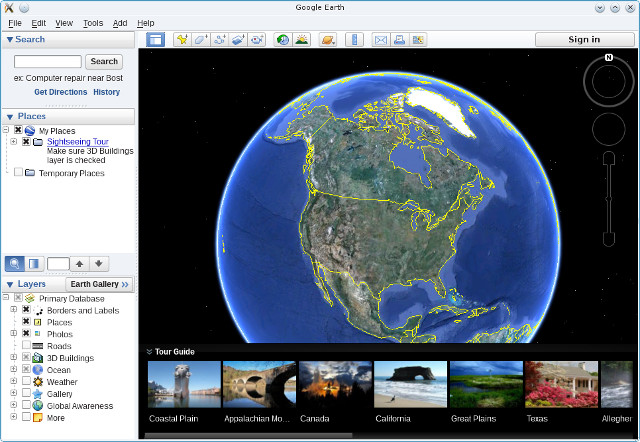Open the View menu
Viewport: 640px width, 442px height.
pyautogui.click(x=64, y=23)
